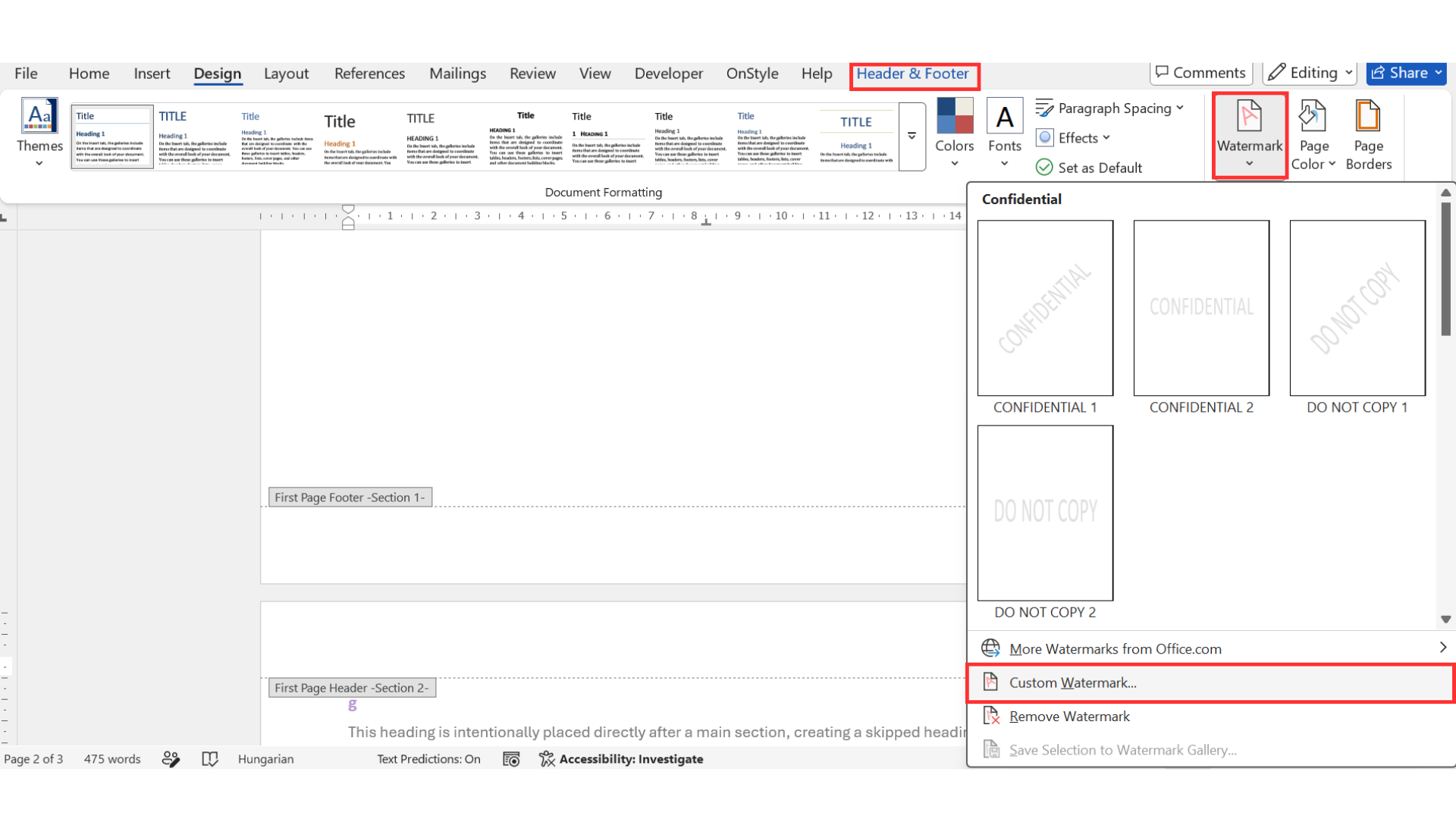Choose Custom Watermark... menu entry
1456x819 pixels.
point(1211,682)
